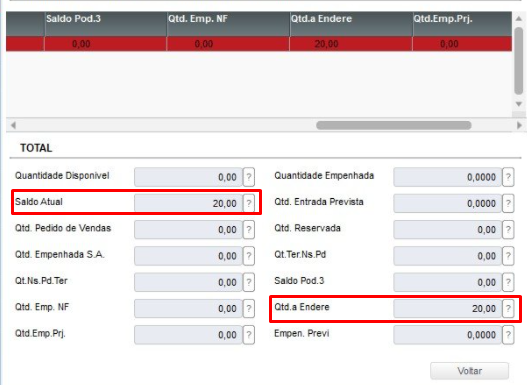The image size is (527, 385).
Task: Focus the Saldo Pod.3 total field
Action: (x=448, y=282)
